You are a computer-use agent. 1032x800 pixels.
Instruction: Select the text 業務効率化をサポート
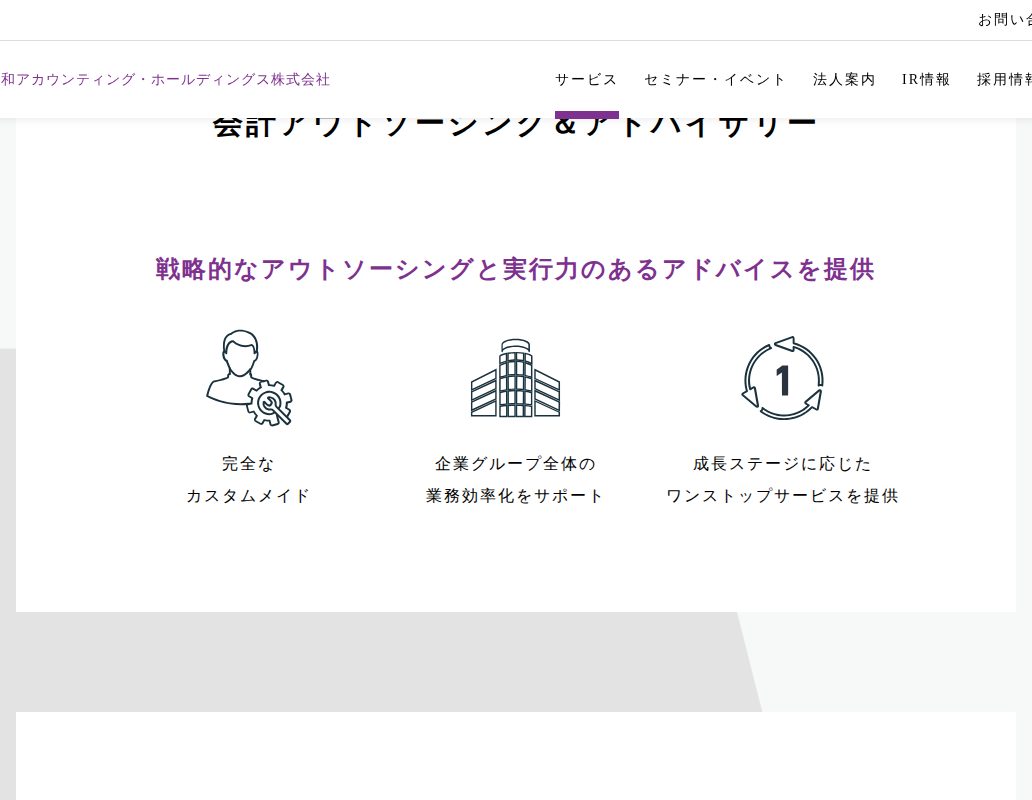(515, 495)
